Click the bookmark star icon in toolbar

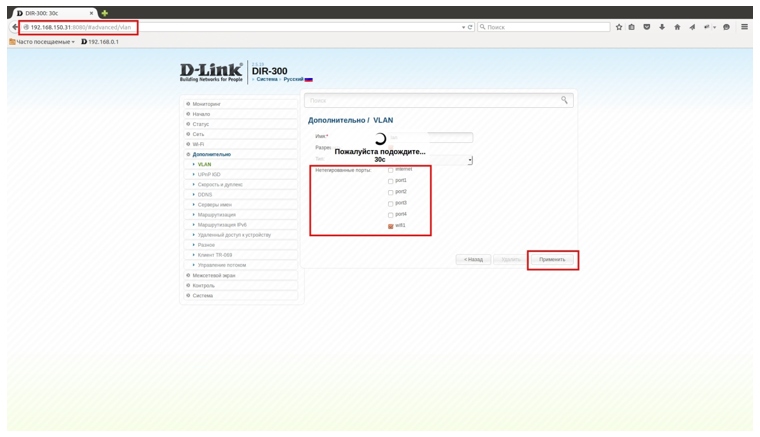click(619, 27)
